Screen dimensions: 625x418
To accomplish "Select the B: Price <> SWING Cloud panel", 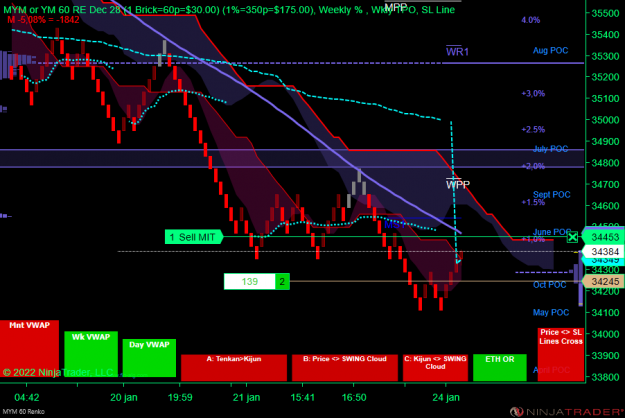I will tap(345, 367).
